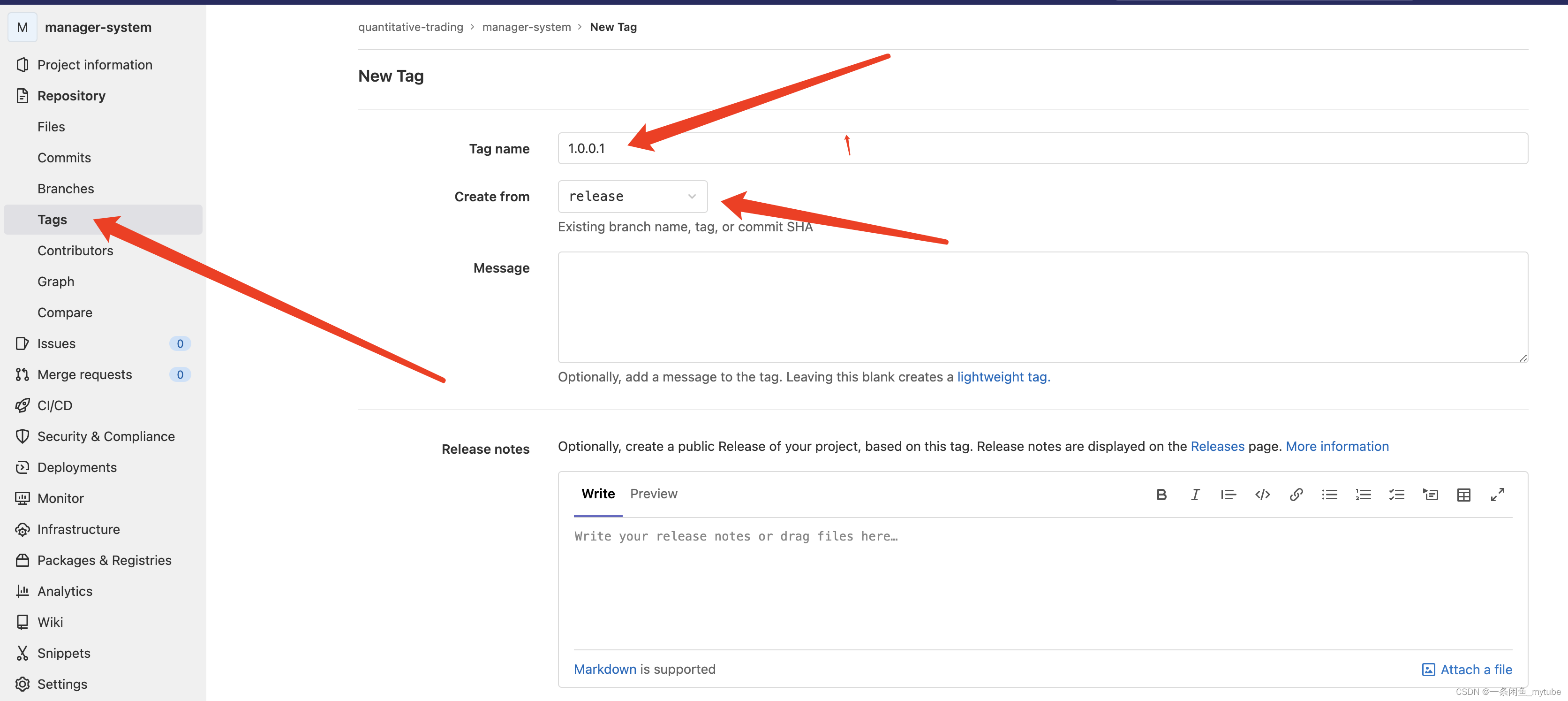Insert a quote with toolbar icon
Image resolution: width=1568 pixels, height=701 pixels.
click(1229, 495)
